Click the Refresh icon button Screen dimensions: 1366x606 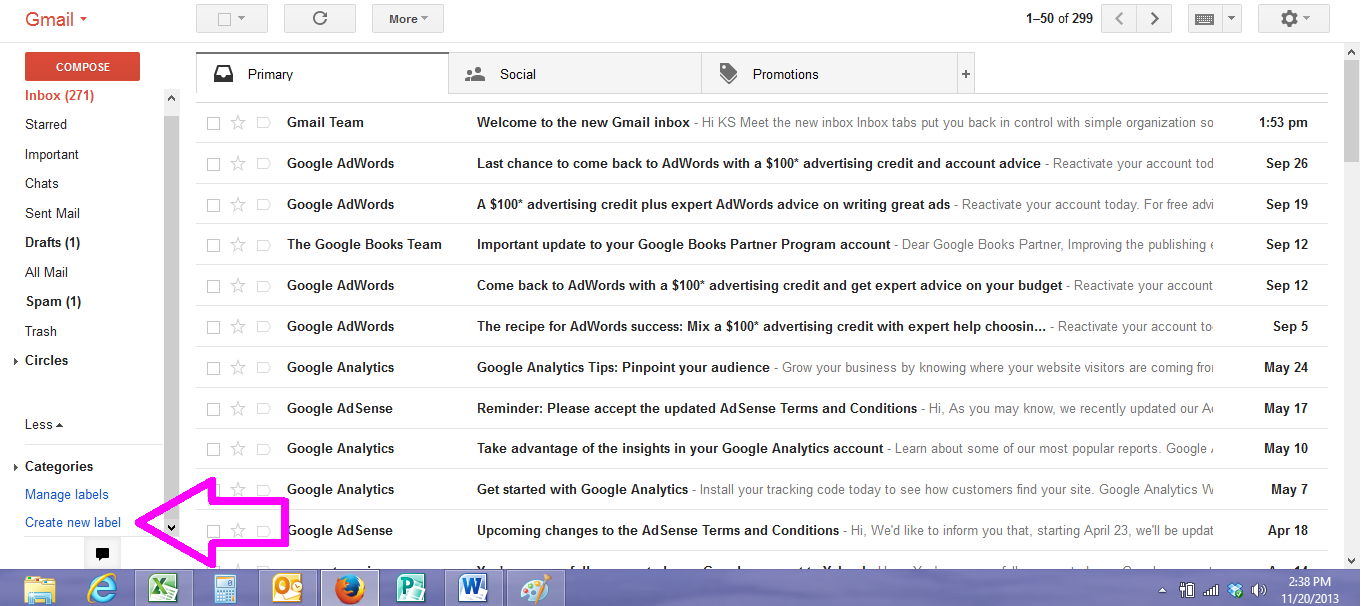click(x=320, y=18)
